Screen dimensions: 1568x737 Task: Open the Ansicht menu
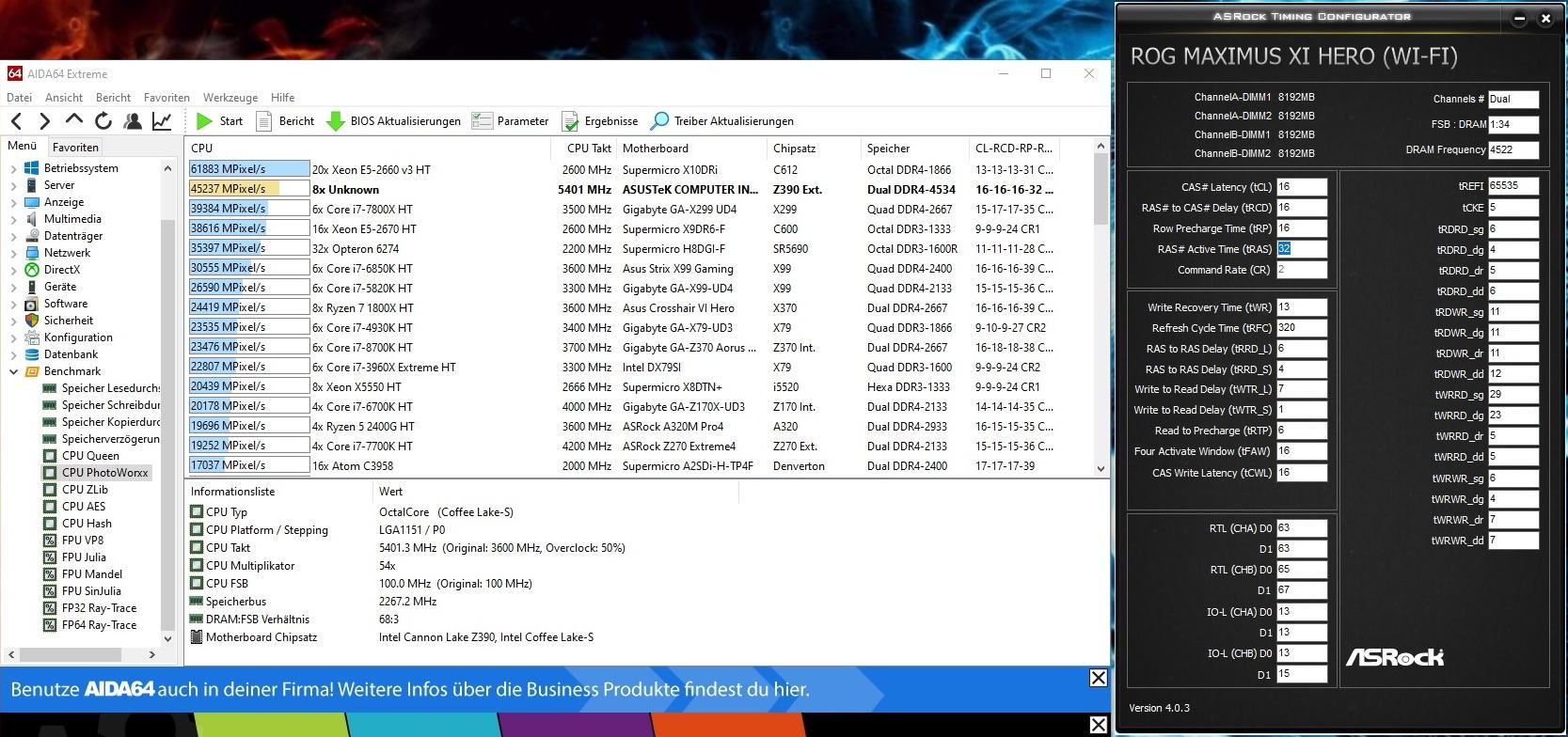pos(64,97)
